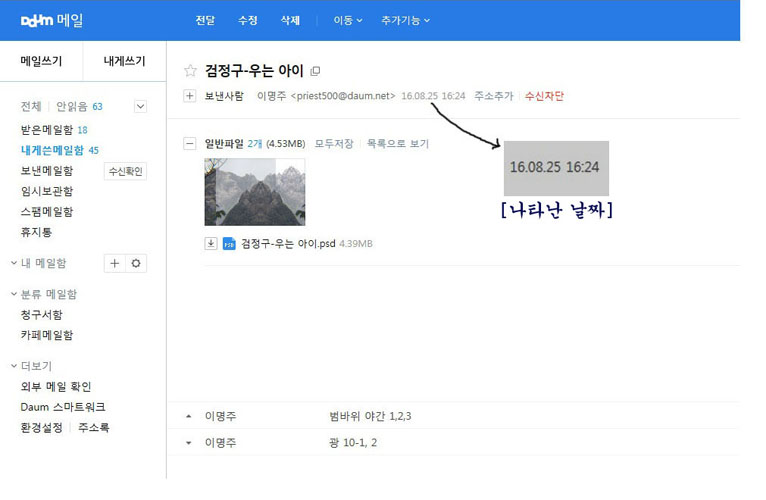The image size is (766, 500).
Task: Click the 수신차단 link
Action: click(x=544, y=96)
